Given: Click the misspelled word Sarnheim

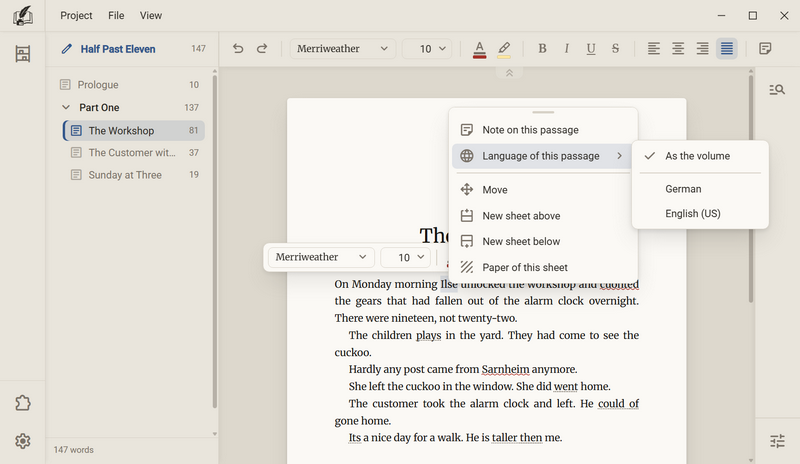Looking at the screenshot, I should point(506,369).
